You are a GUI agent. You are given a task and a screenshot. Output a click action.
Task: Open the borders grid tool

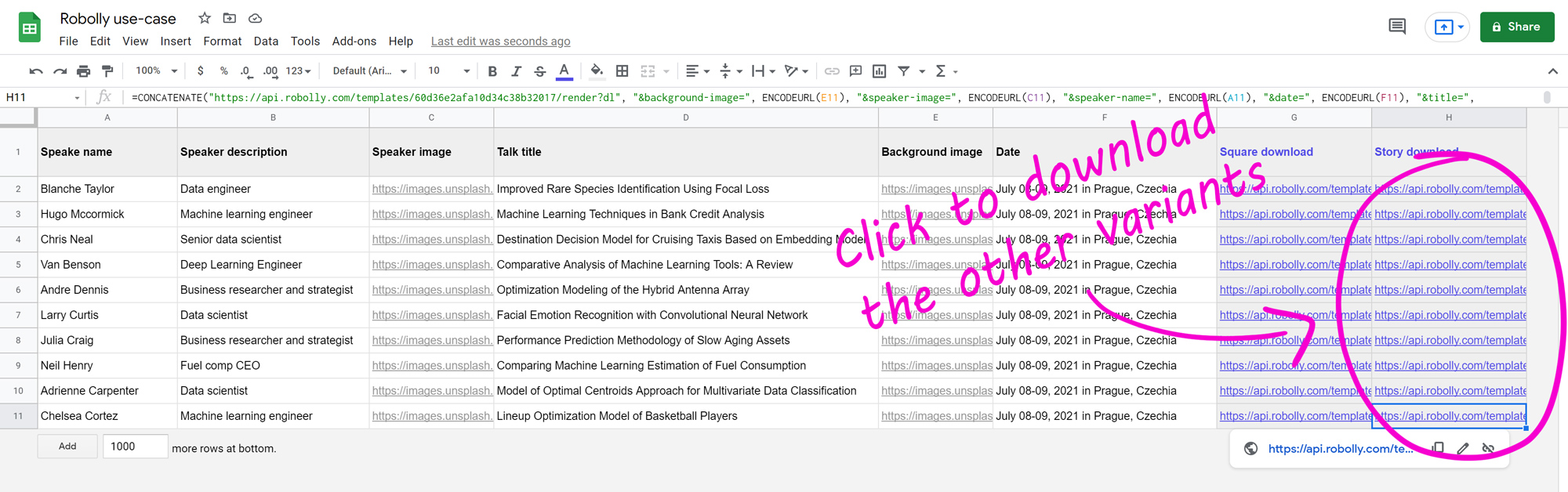(622, 71)
